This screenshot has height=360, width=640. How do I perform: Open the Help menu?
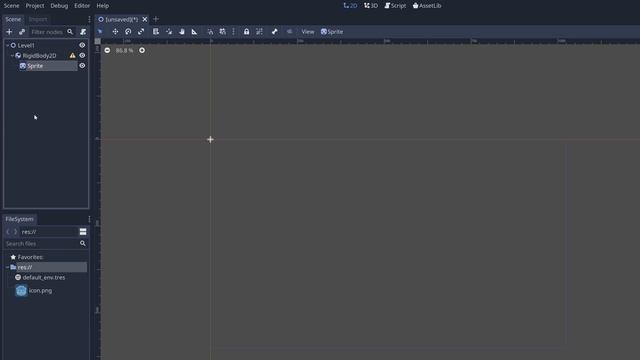102,6
